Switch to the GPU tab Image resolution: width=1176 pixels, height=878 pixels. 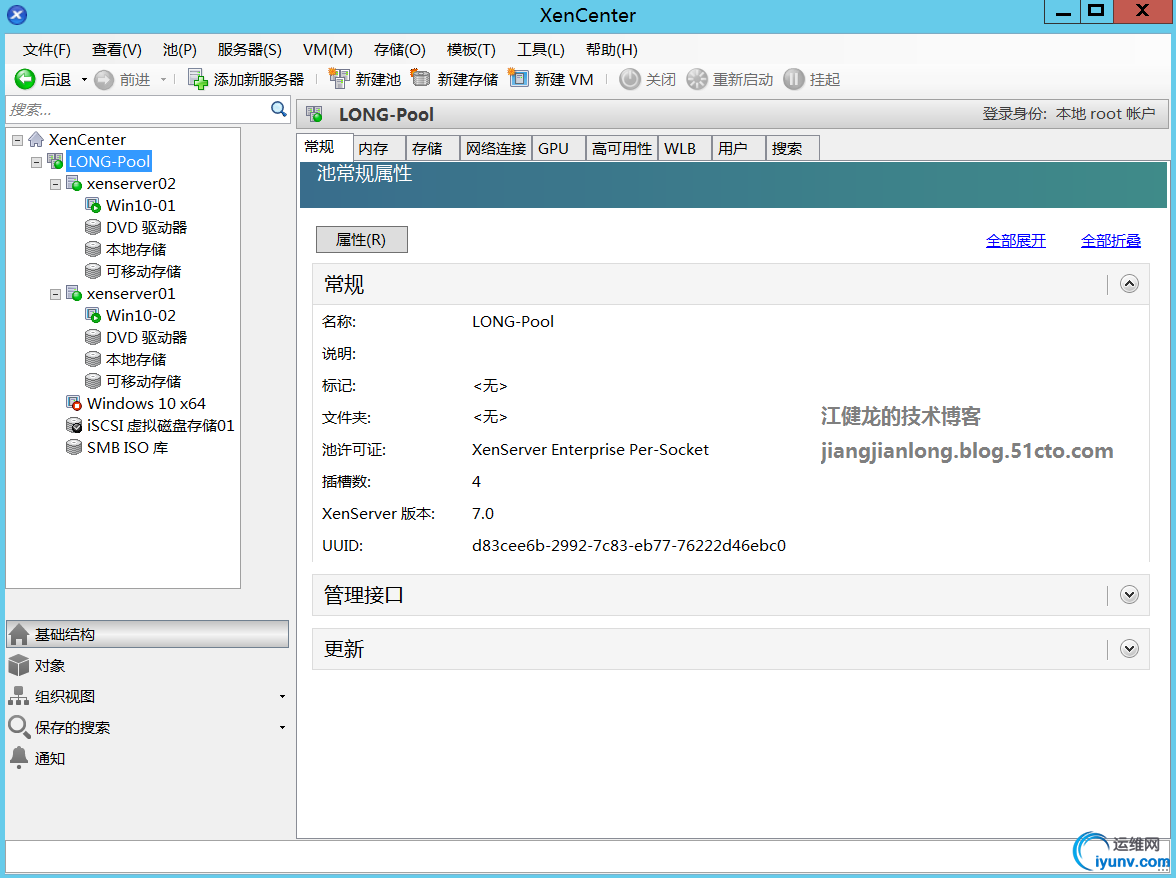coord(559,148)
